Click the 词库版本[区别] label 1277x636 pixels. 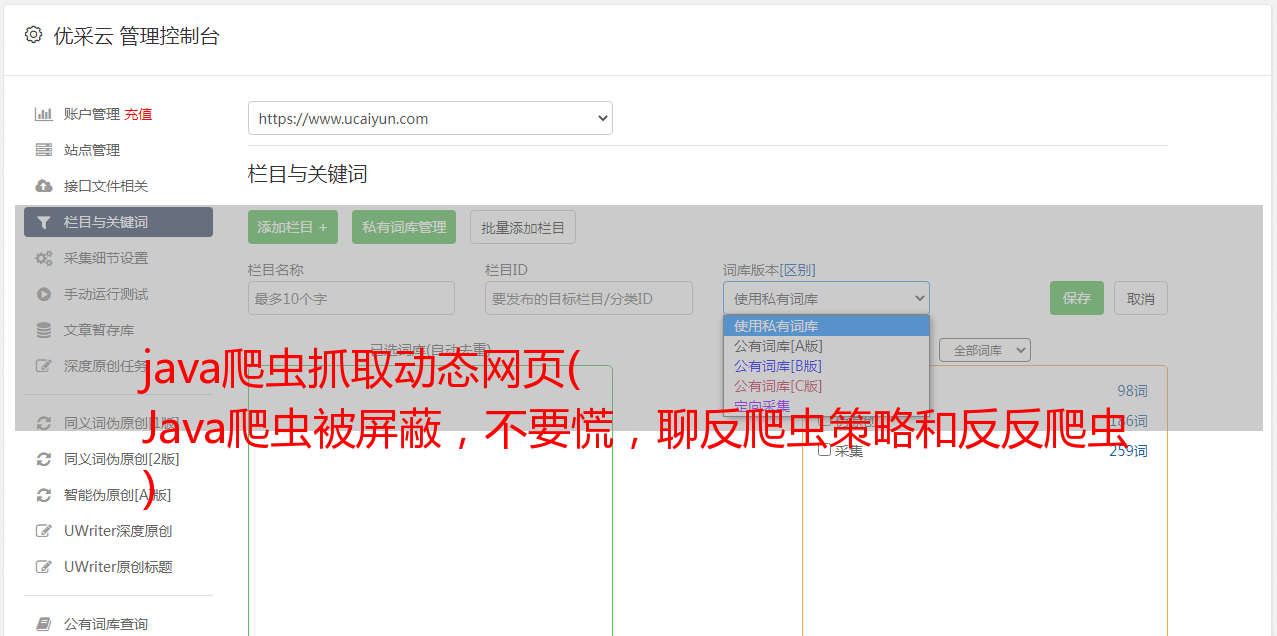pyautogui.click(x=769, y=270)
